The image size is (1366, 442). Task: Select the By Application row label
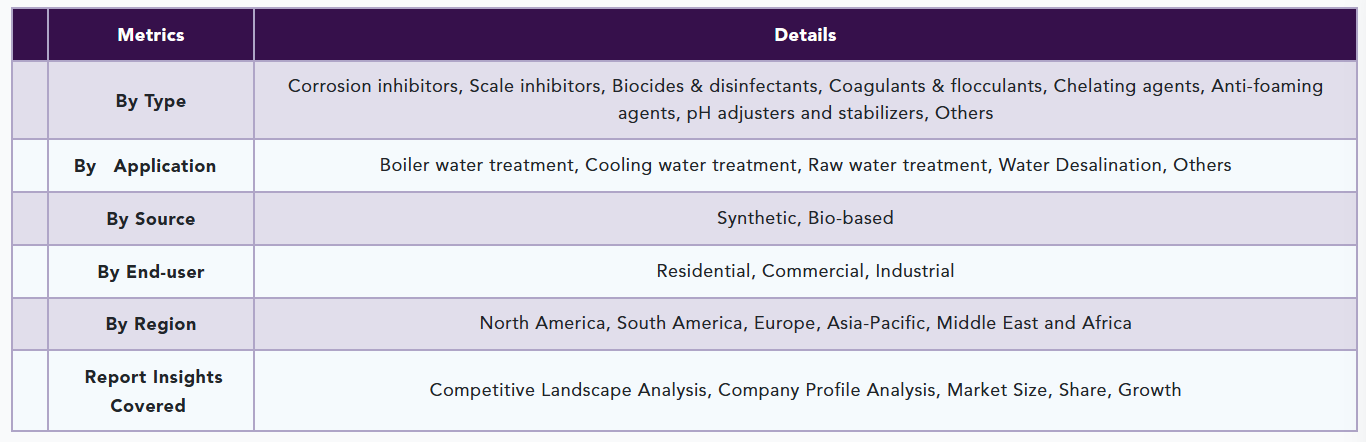click(145, 166)
